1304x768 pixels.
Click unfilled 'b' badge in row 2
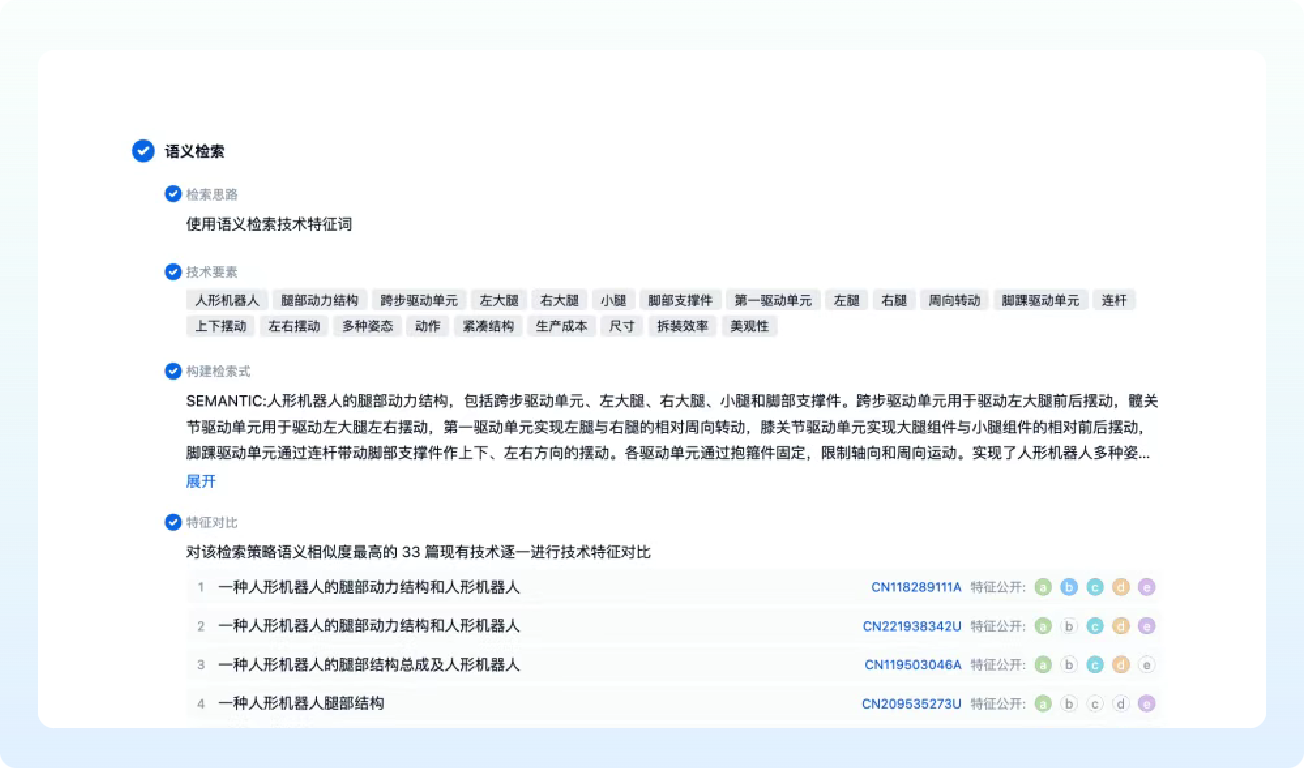tap(1069, 626)
